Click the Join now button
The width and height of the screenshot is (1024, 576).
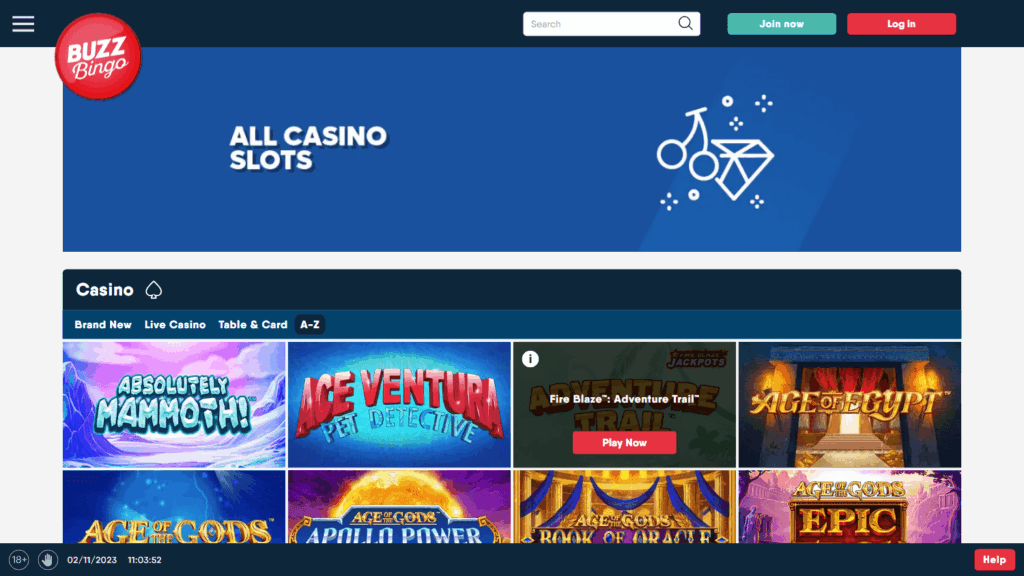click(782, 24)
